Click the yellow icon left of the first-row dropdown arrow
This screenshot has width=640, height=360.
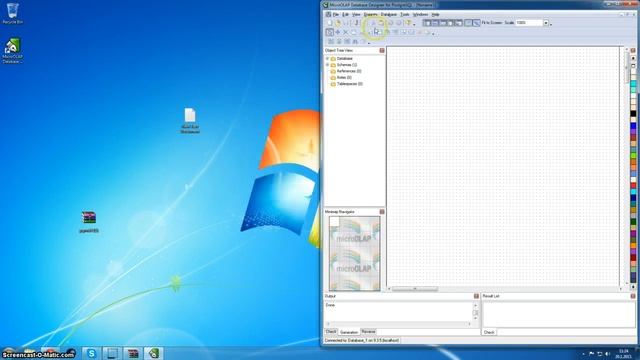click(408, 23)
